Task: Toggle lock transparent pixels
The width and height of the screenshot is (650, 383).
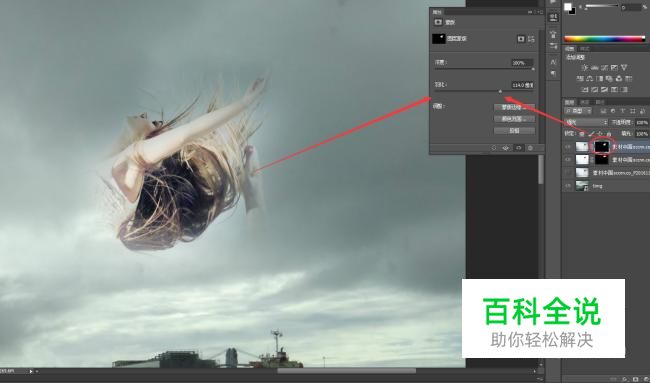Action: pyautogui.click(x=582, y=134)
